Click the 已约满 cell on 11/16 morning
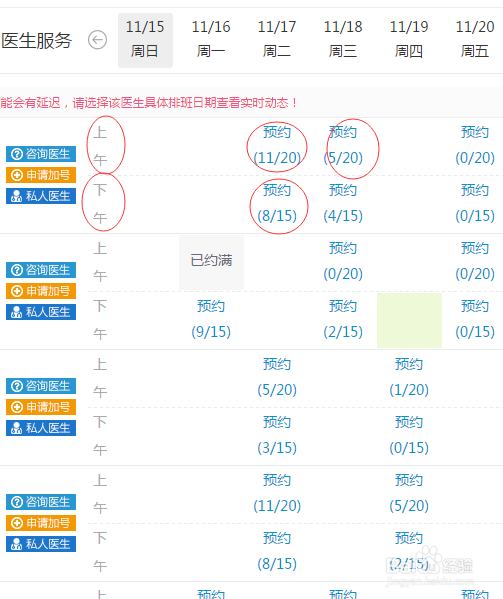 [x=211, y=261]
